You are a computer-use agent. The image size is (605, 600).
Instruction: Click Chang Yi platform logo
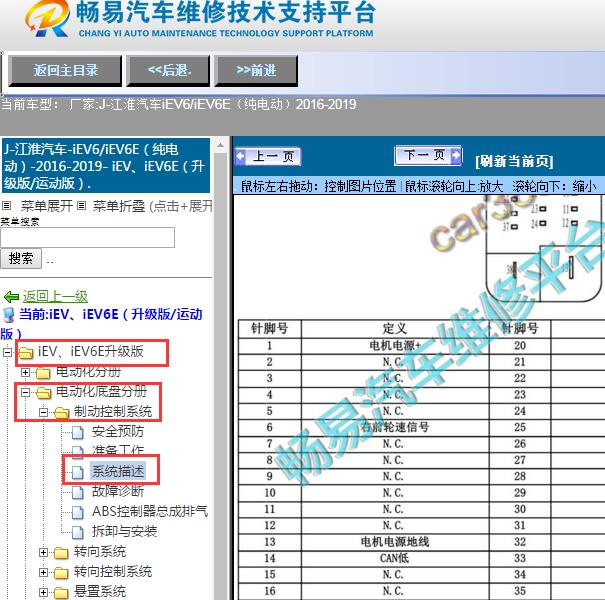[47, 19]
